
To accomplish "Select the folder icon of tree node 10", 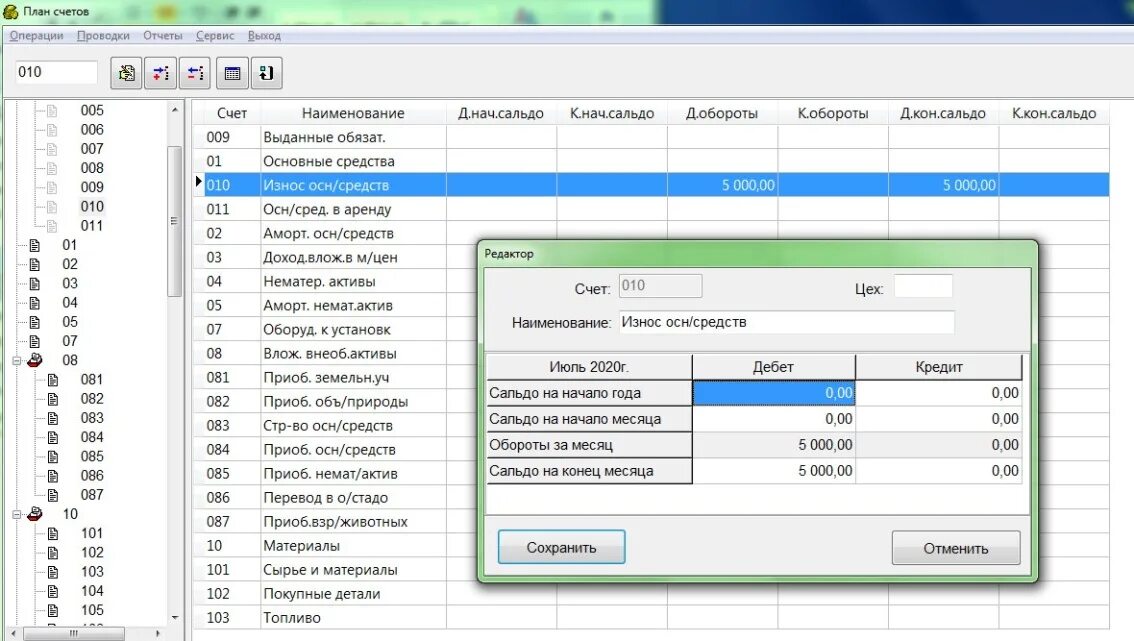I will 34,514.
